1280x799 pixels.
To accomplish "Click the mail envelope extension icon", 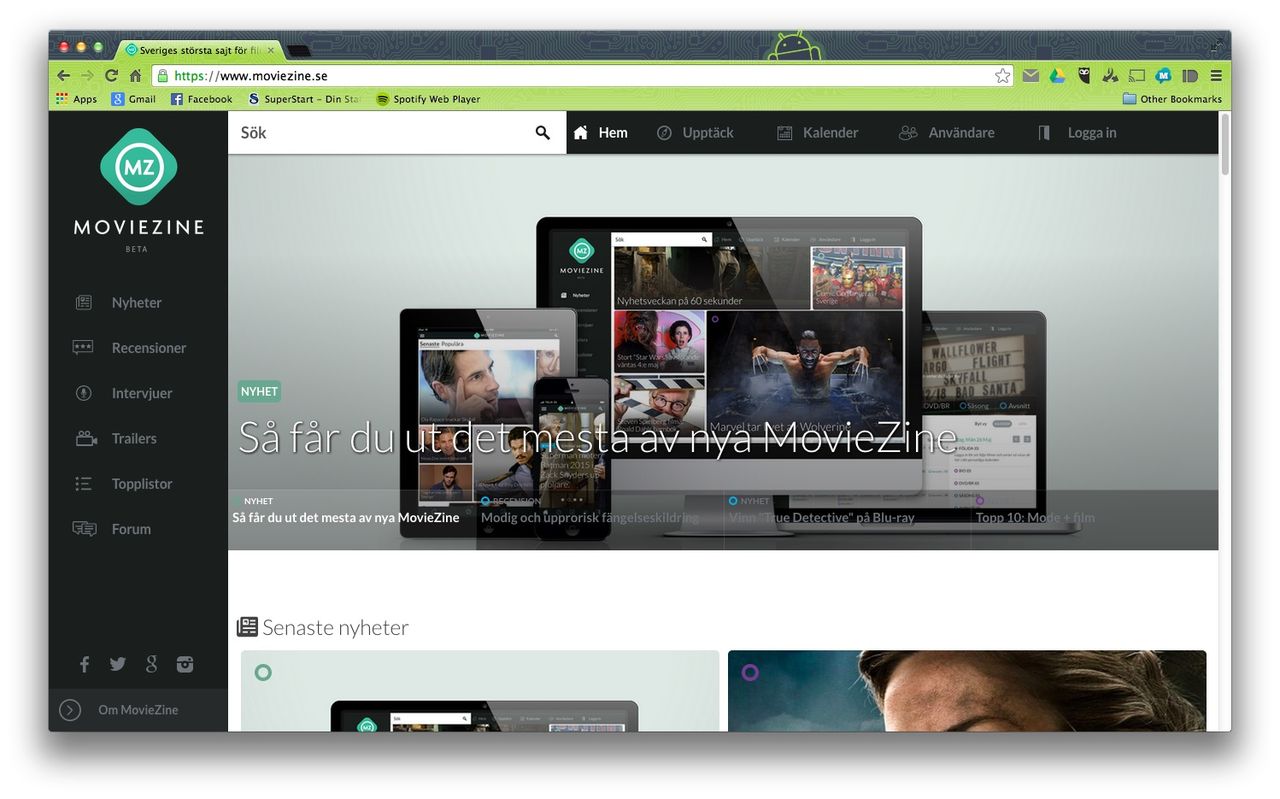I will click(x=1031, y=76).
